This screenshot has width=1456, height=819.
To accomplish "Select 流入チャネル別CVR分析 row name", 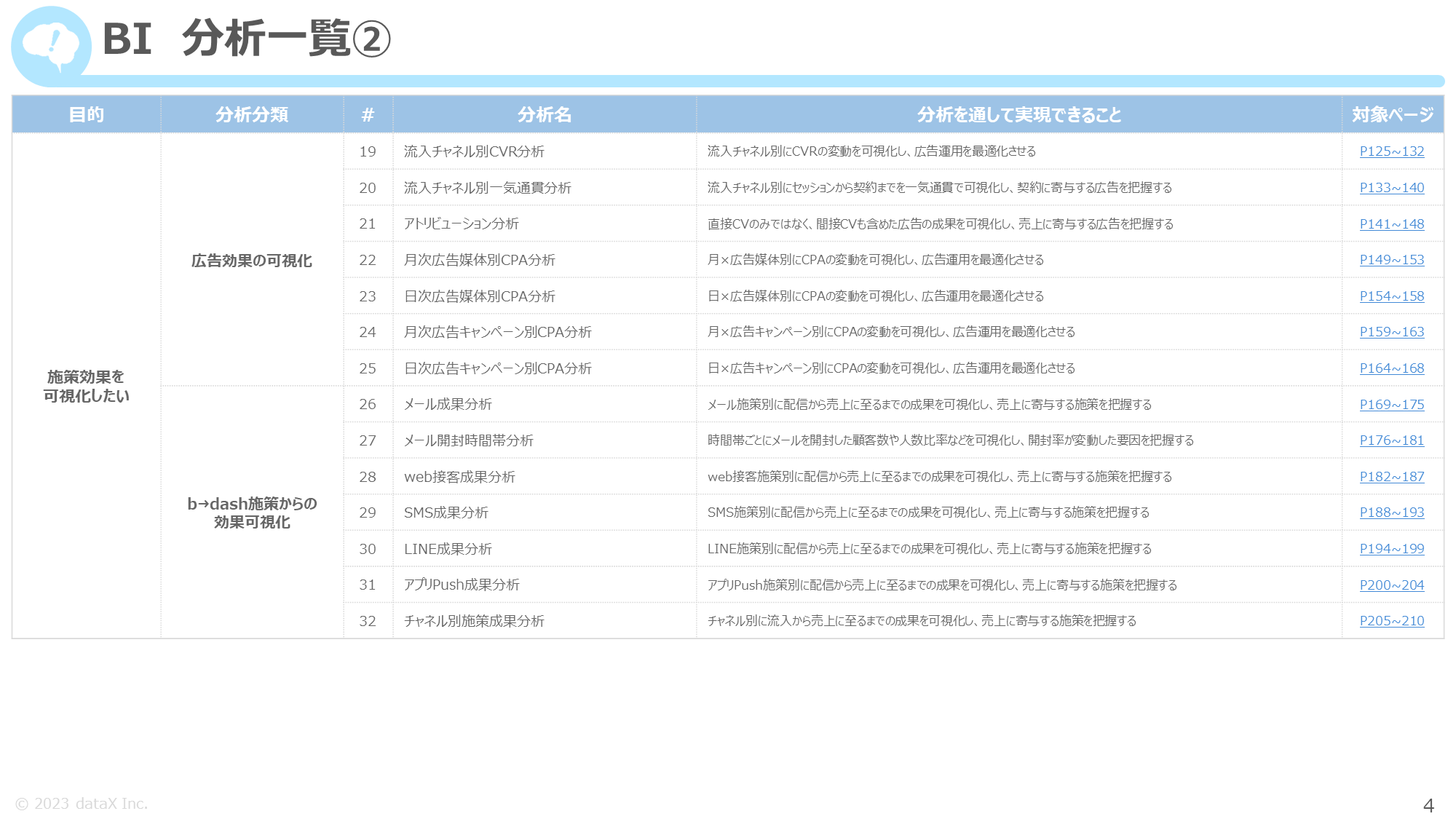I will click(474, 151).
